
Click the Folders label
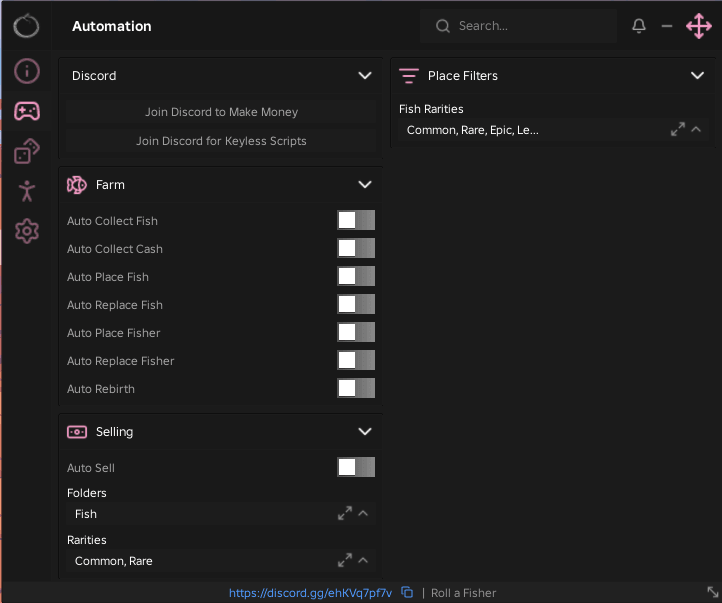point(87,493)
